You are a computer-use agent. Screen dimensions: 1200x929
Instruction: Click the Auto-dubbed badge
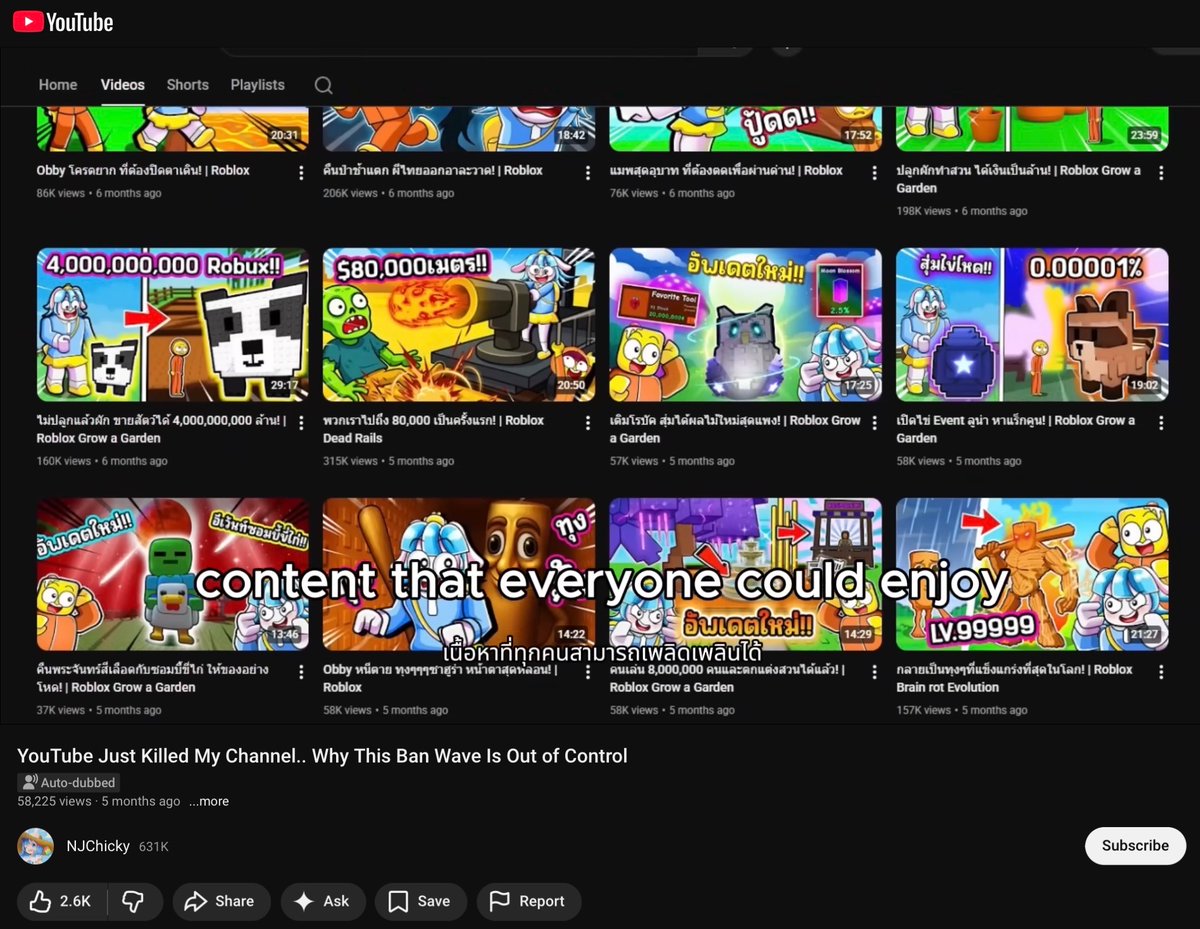click(69, 783)
